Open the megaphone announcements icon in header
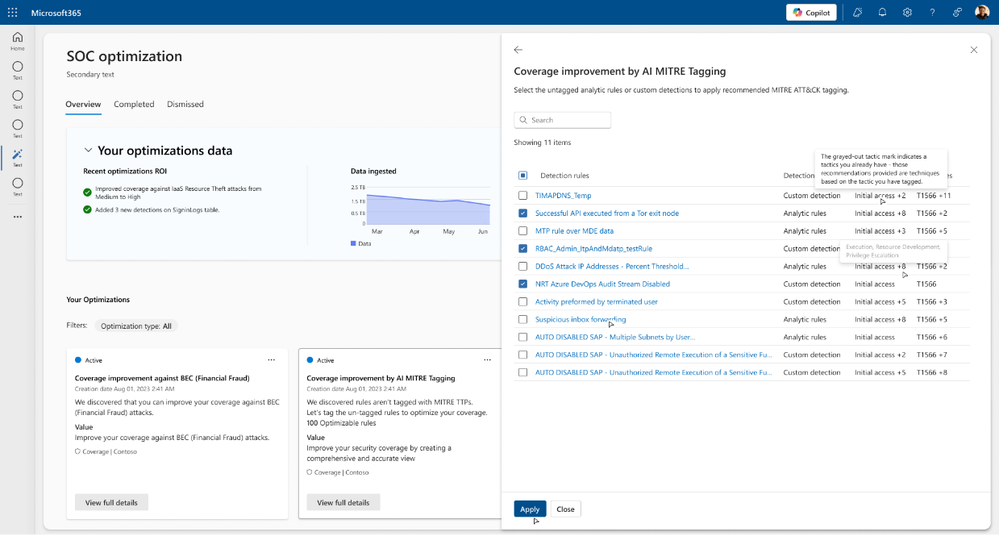 click(x=857, y=13)
